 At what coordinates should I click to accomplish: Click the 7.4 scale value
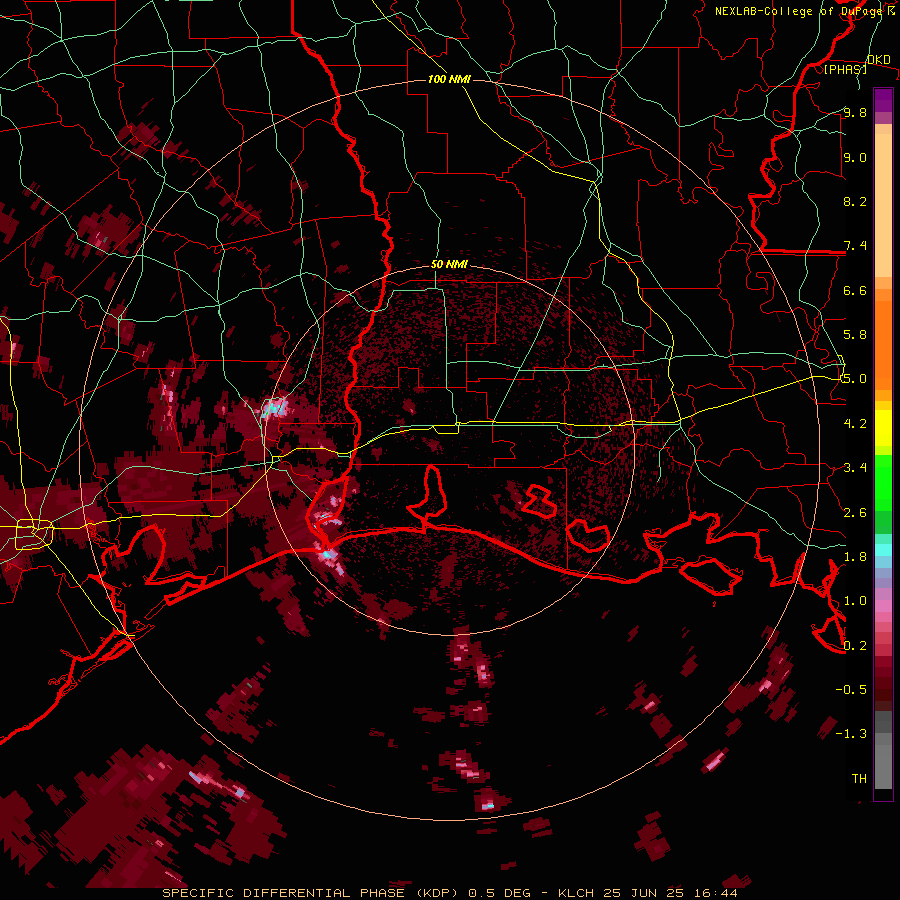pyautogui.click(x=855, y=246)
